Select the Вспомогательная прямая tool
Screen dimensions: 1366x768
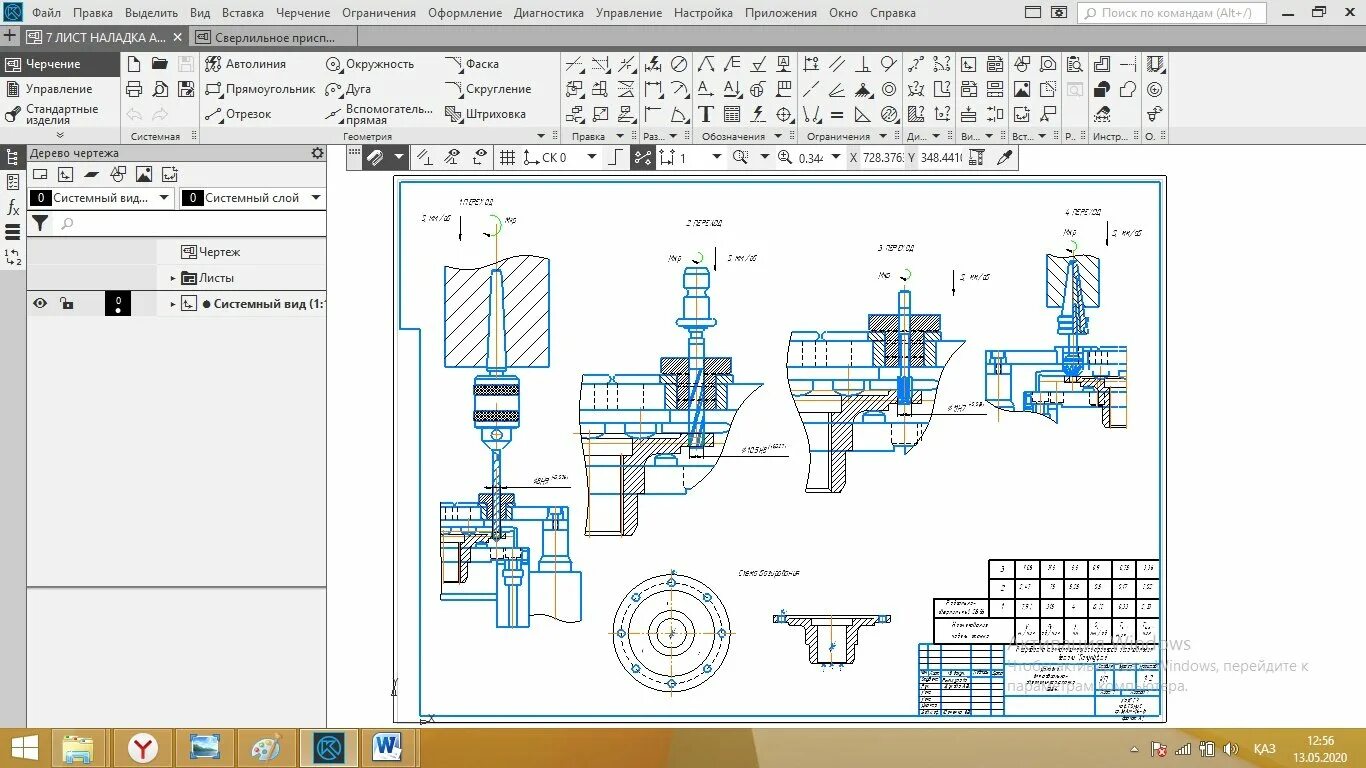click(x=379, y=114)
